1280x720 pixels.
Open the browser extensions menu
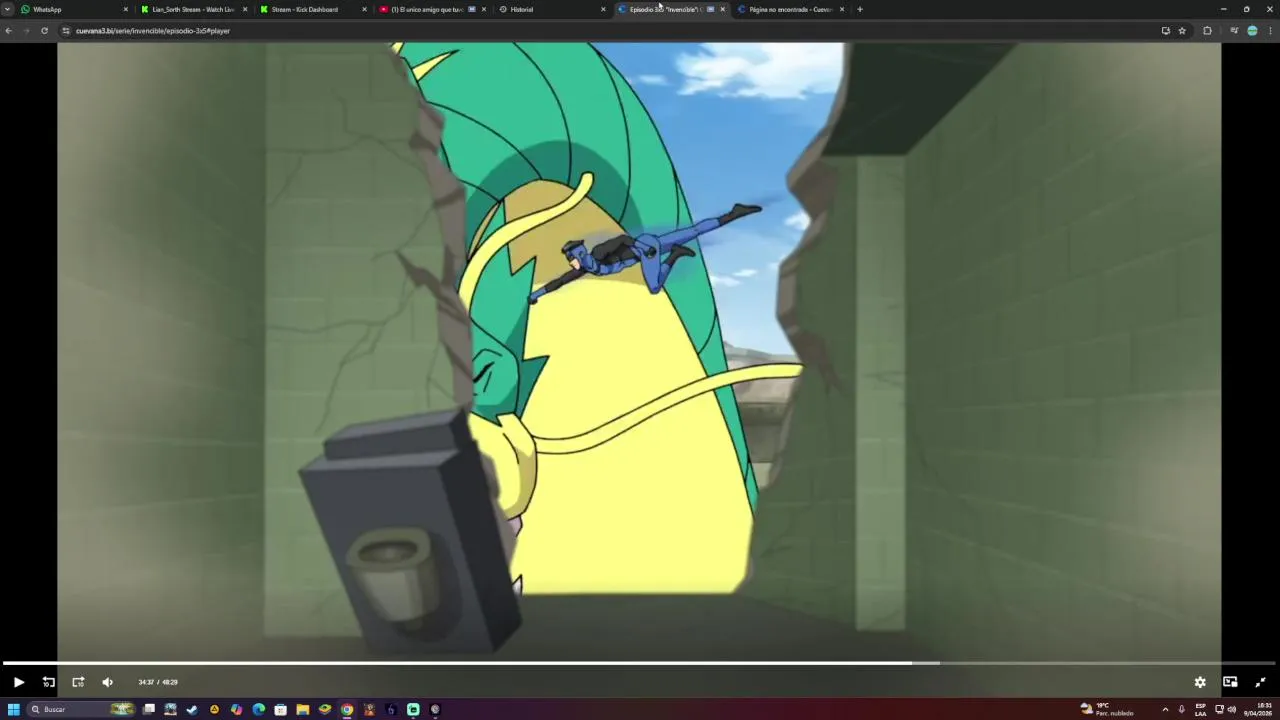point(1207,31)
